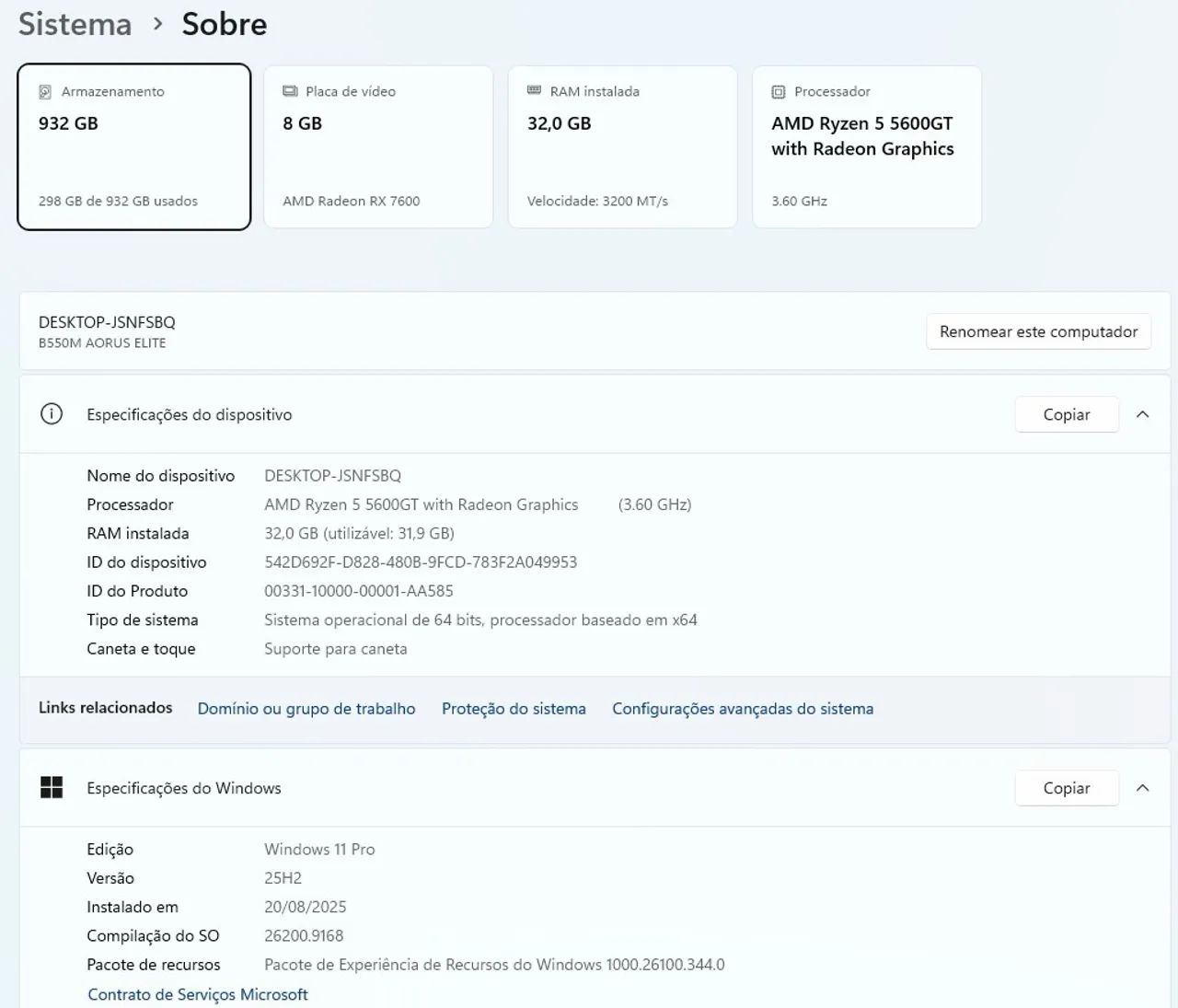Select the Armazenamento 932 GB card
Viewport: 1178px width, 1008px height.
click(134, 146)
